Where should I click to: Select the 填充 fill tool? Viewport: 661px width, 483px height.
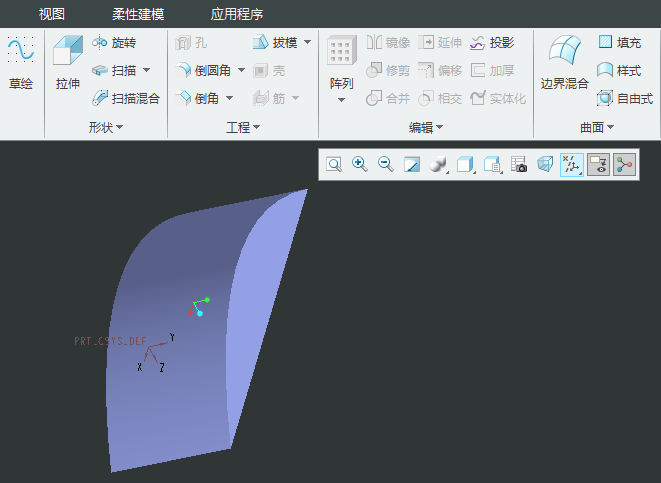pyautogui.click(x=619, y=43)
